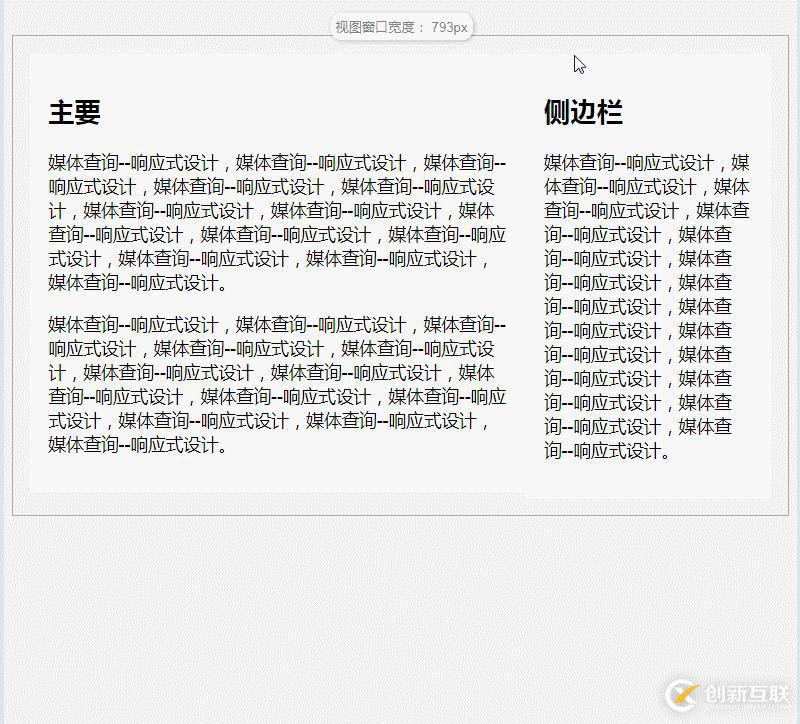Click the first paragraph under 主要

point(277,222)
